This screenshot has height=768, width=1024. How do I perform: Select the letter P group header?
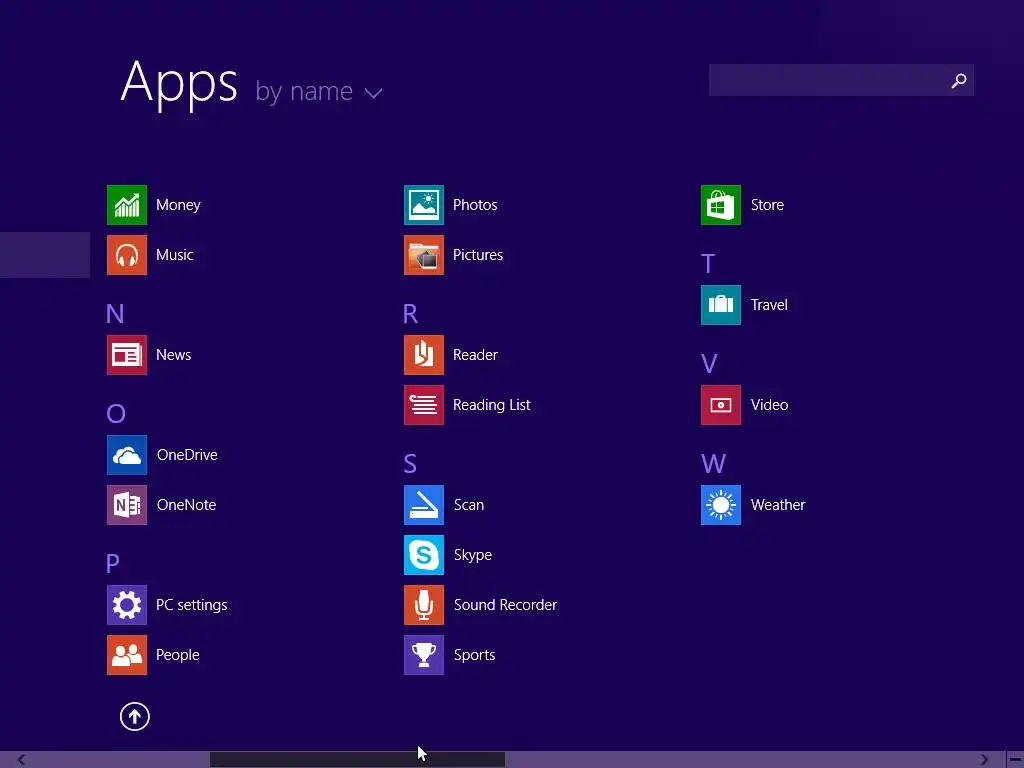point(112,564)
